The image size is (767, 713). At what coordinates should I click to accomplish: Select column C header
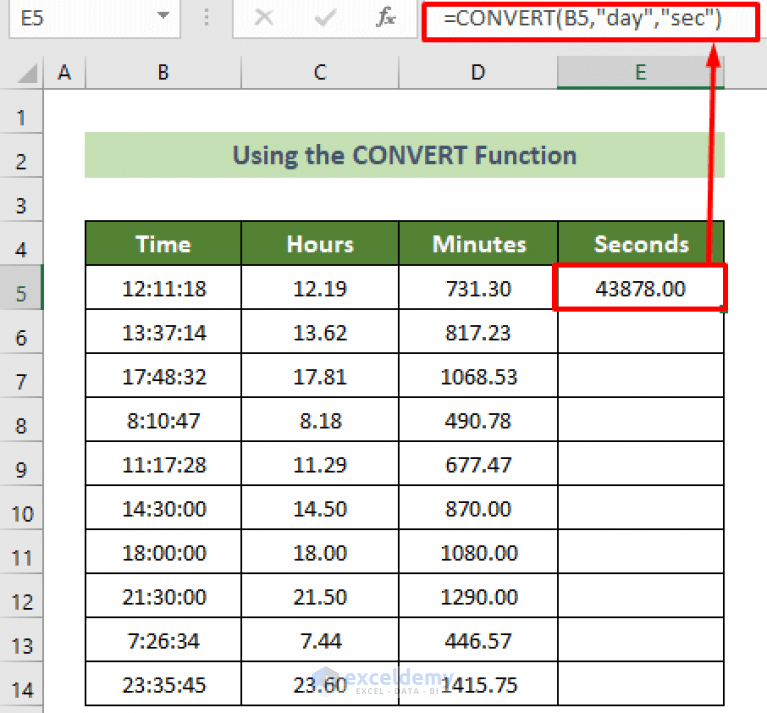[x=320, y=72]
